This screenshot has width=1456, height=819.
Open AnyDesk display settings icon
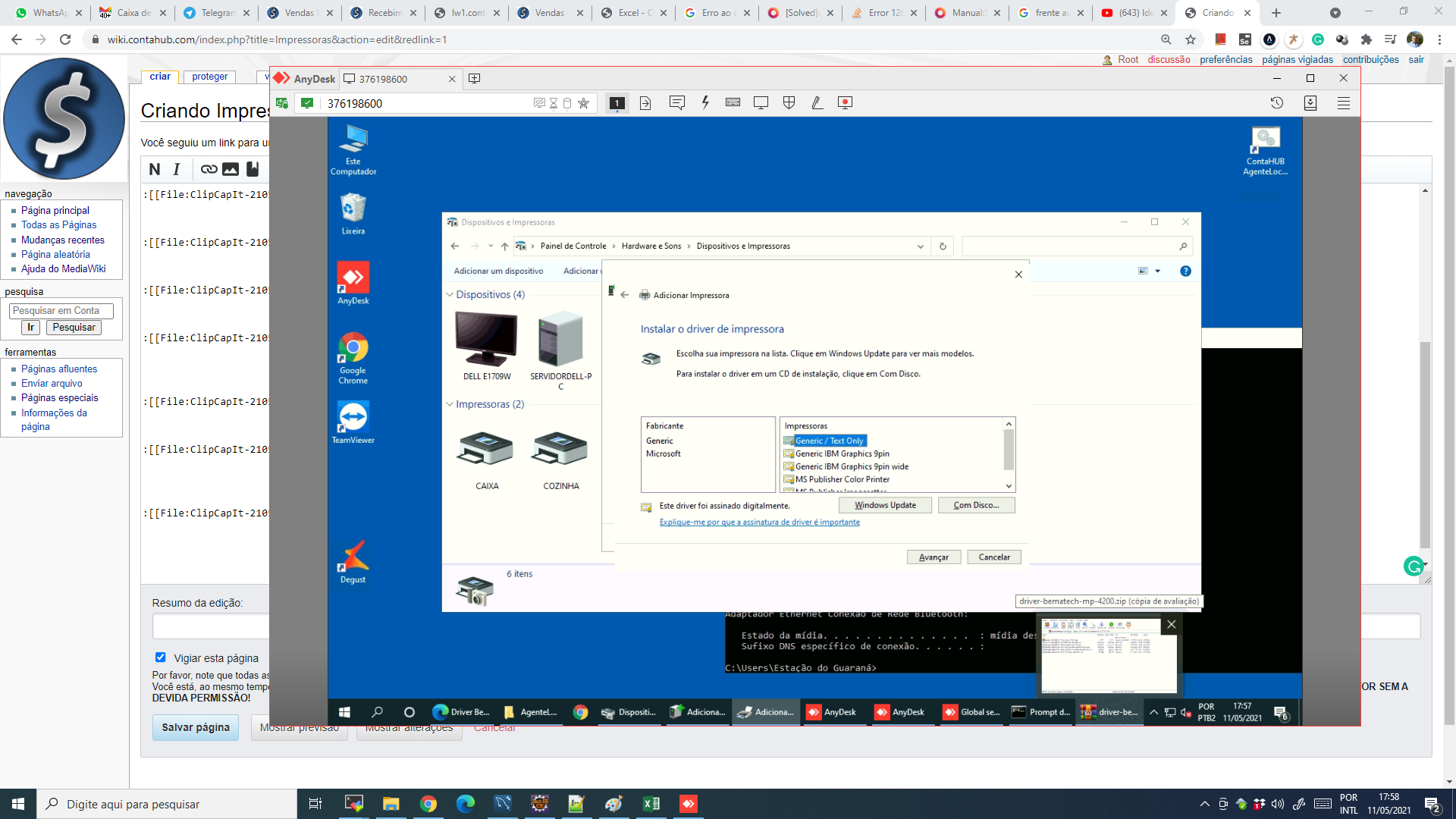click(x=761, y=102)
